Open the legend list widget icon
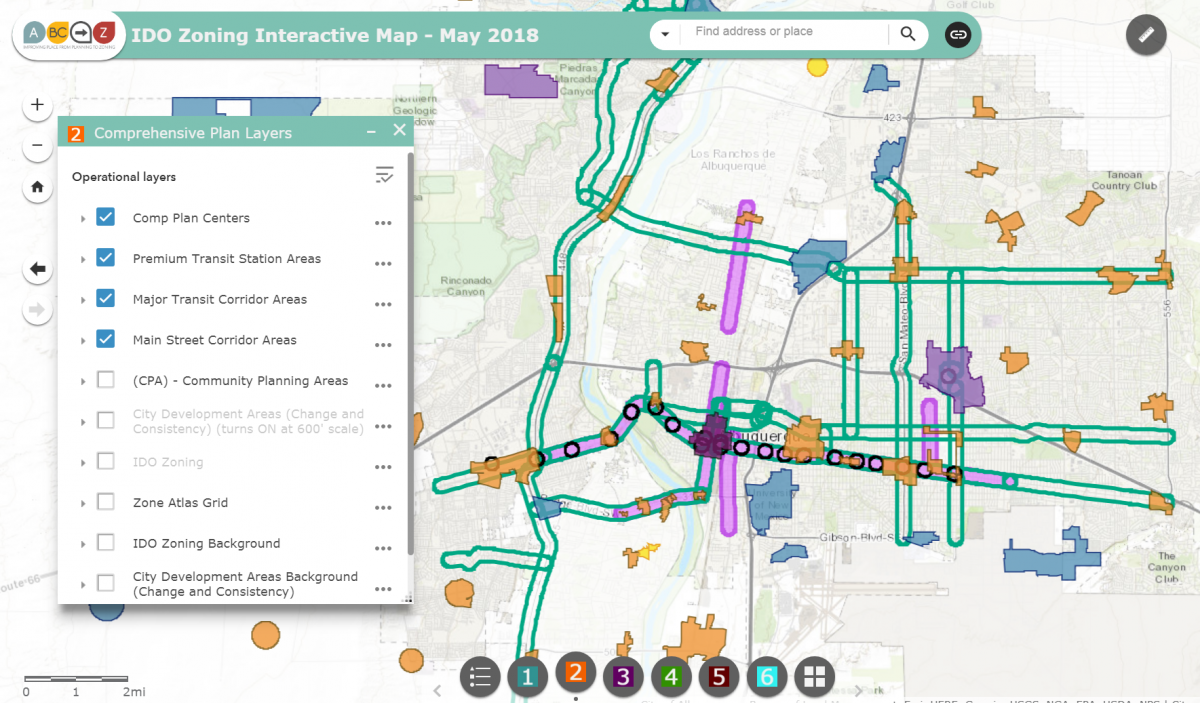The width and height of the screenshot is (1200, 703). (480, 677)
